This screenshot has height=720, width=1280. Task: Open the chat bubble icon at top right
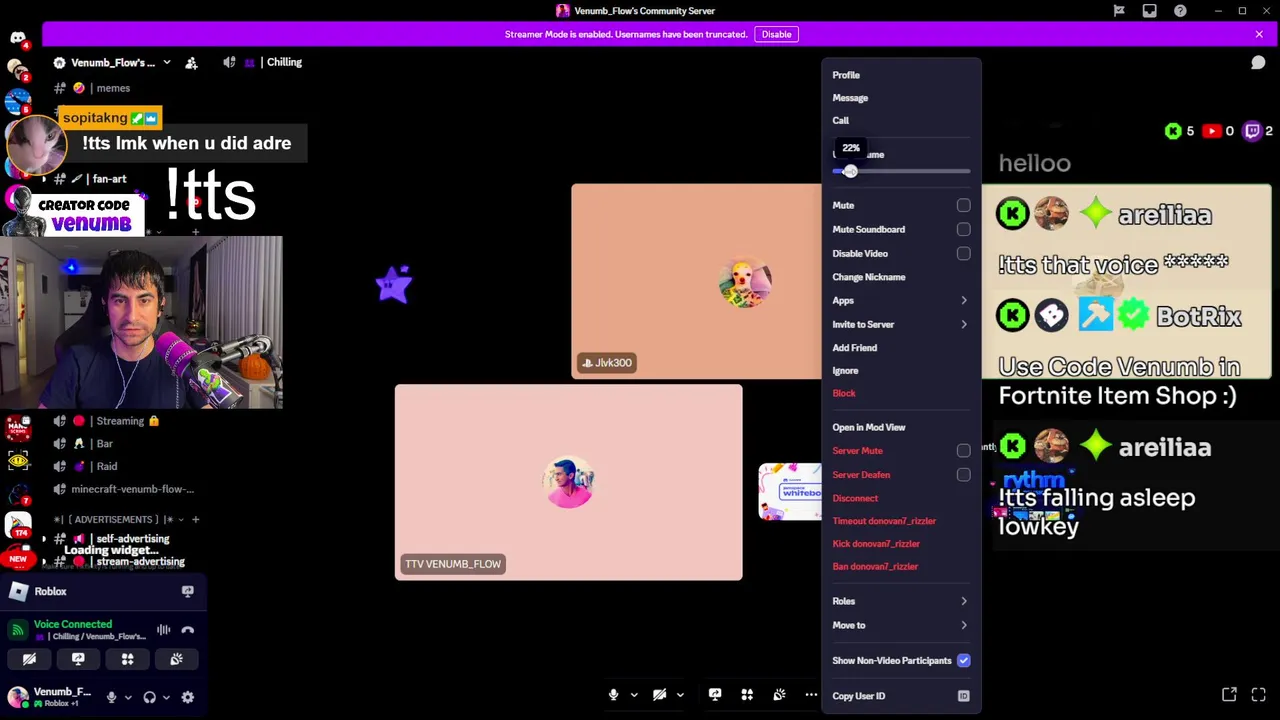pos(1258,63)
